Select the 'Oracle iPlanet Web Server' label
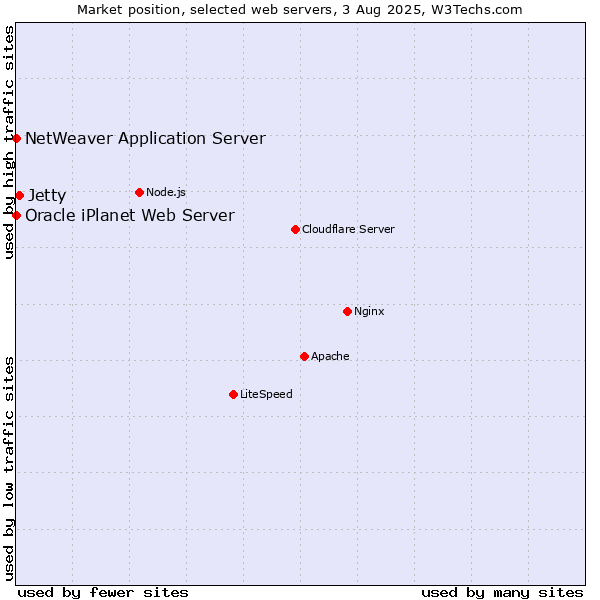The image size is (600, 600). point(130,215)
